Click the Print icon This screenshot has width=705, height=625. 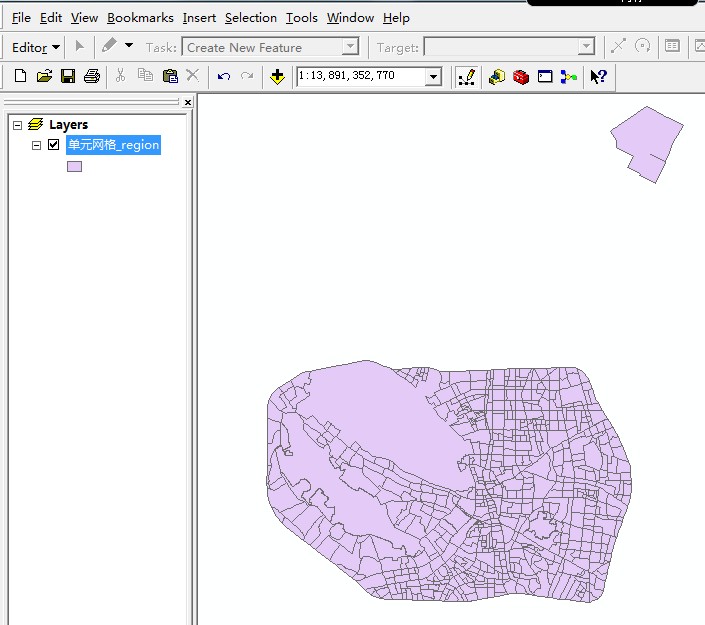(x=92, y=76)
